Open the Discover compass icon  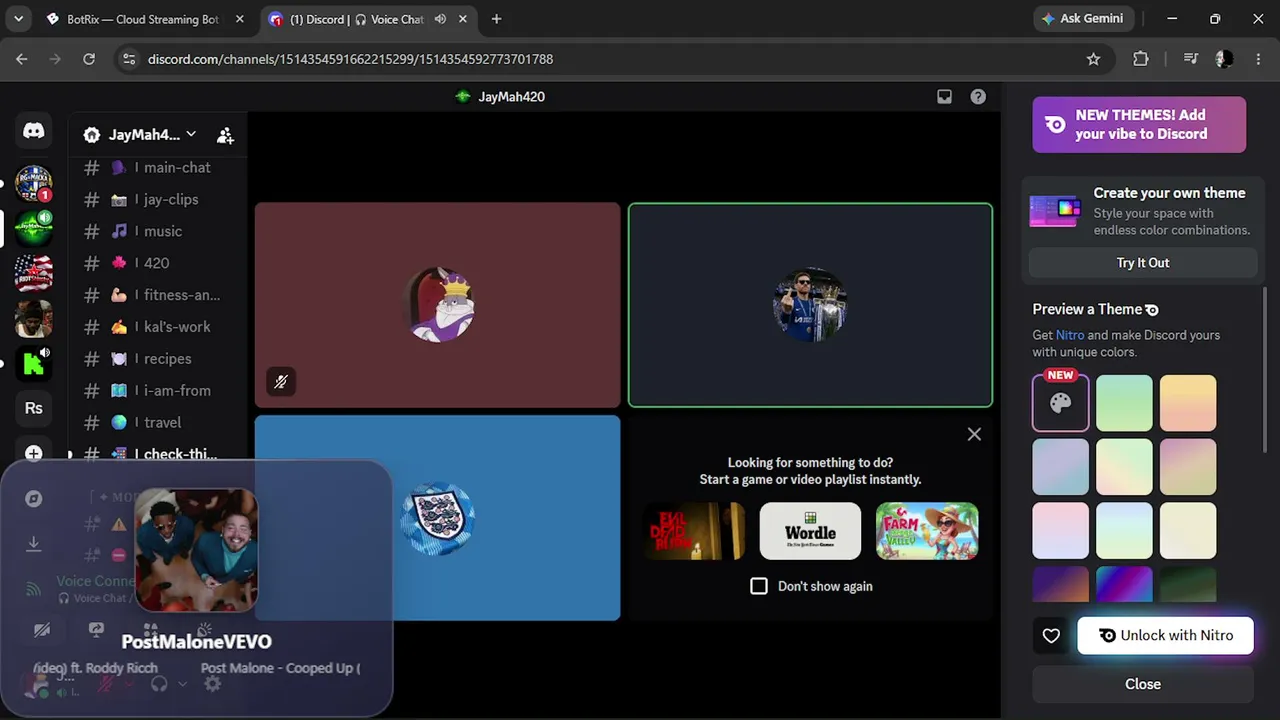pyautogui.click(x=34, y=498)
